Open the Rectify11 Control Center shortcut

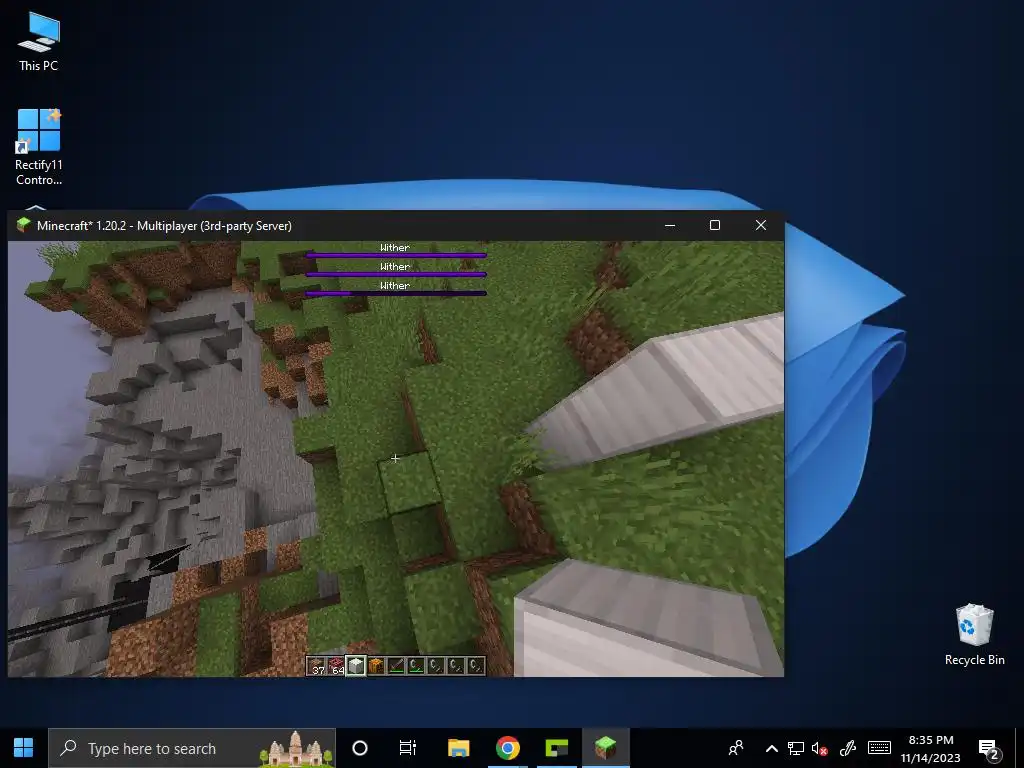click(x=39, y=148)
